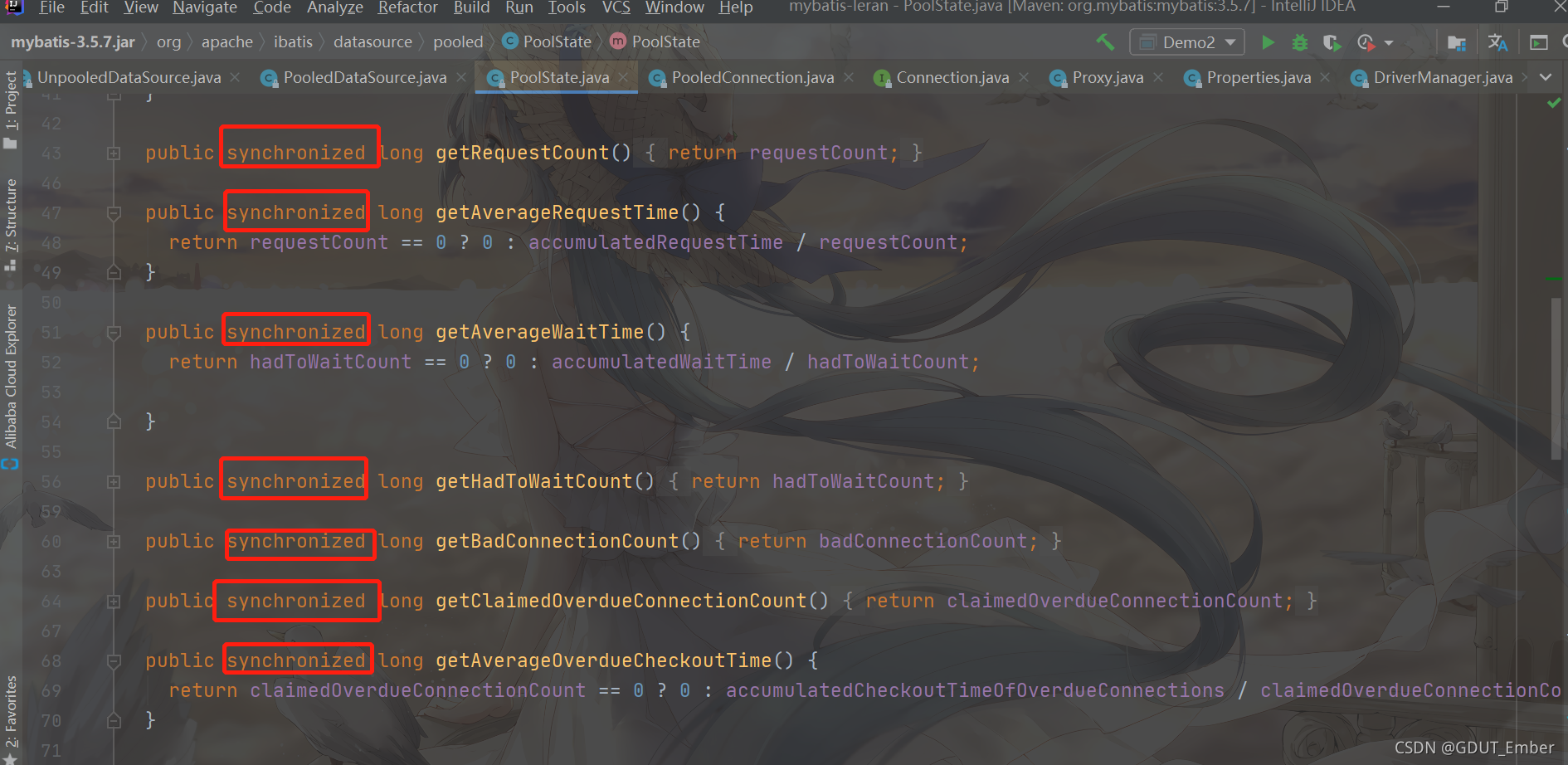Image resolution: width=1568 pixels, height=765 pixels.
Task: Open the Run menu
Action: 519,7
